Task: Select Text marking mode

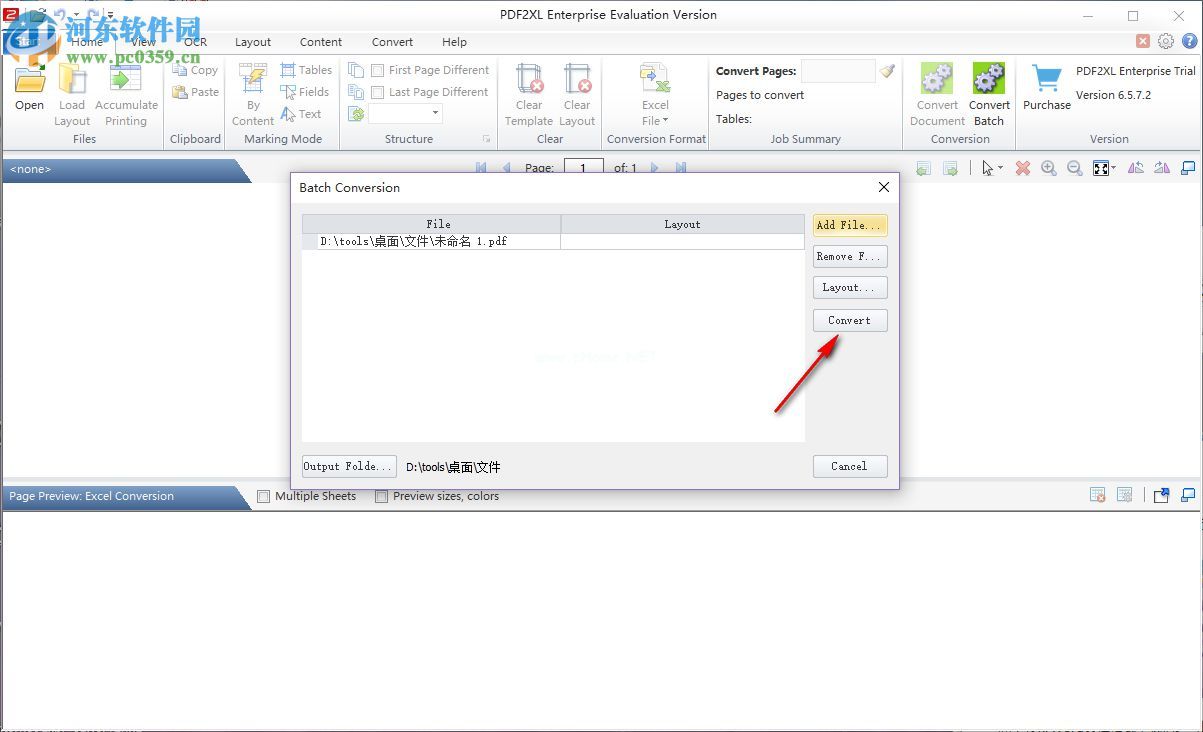Action: point(288,114)
